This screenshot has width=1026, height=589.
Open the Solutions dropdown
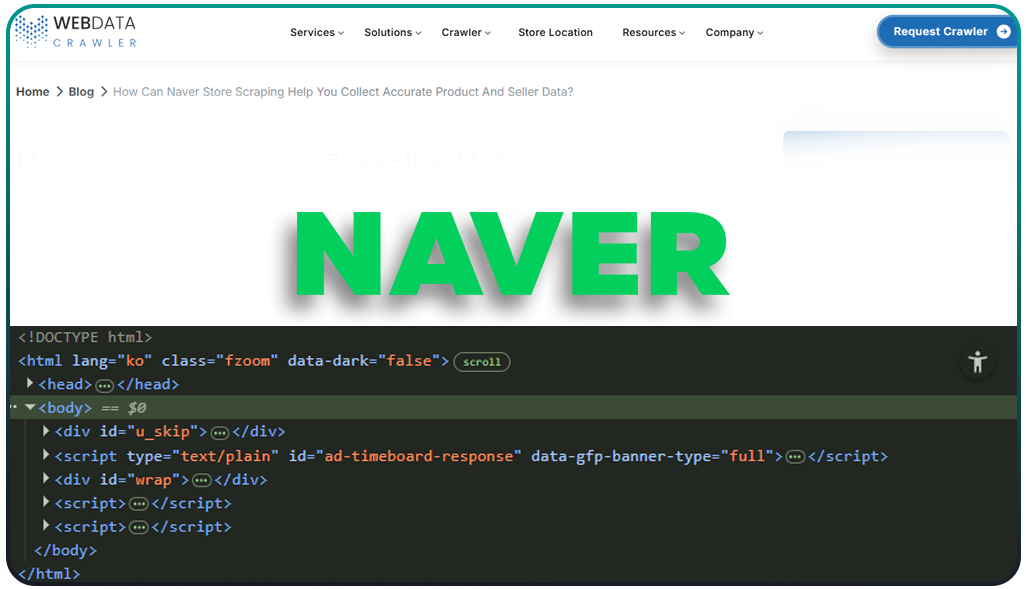click(x=391, y=32)
